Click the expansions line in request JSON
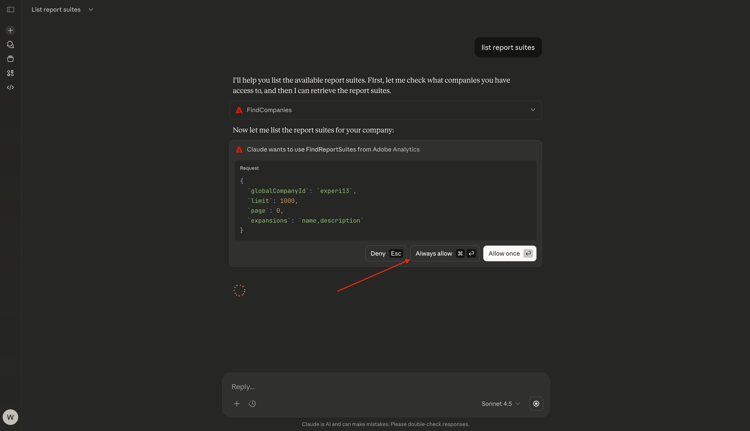750x431 pixels. 306,221
